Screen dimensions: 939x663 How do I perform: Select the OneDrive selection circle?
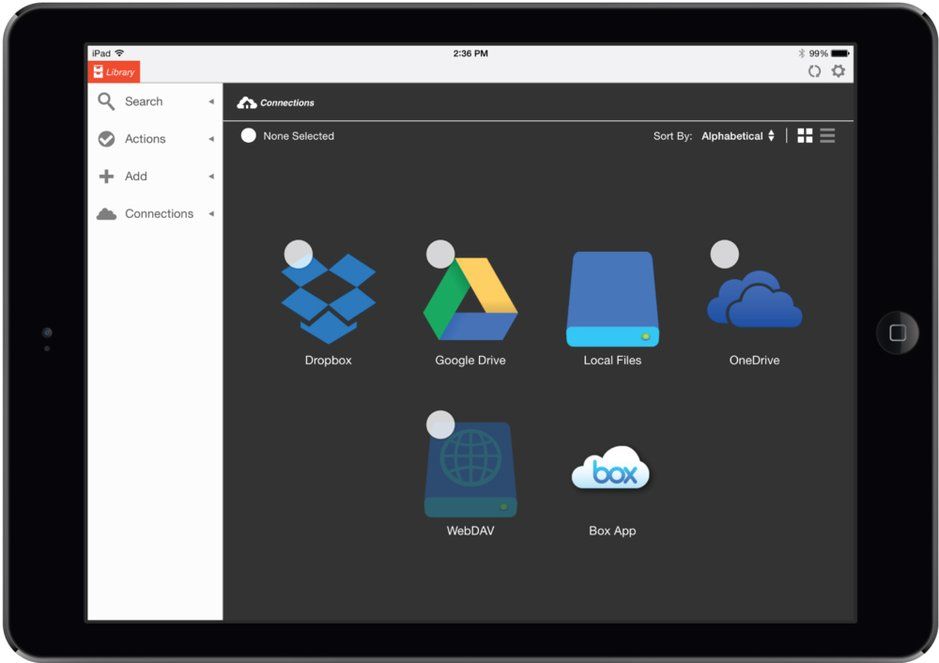click(x=725, y=254)
